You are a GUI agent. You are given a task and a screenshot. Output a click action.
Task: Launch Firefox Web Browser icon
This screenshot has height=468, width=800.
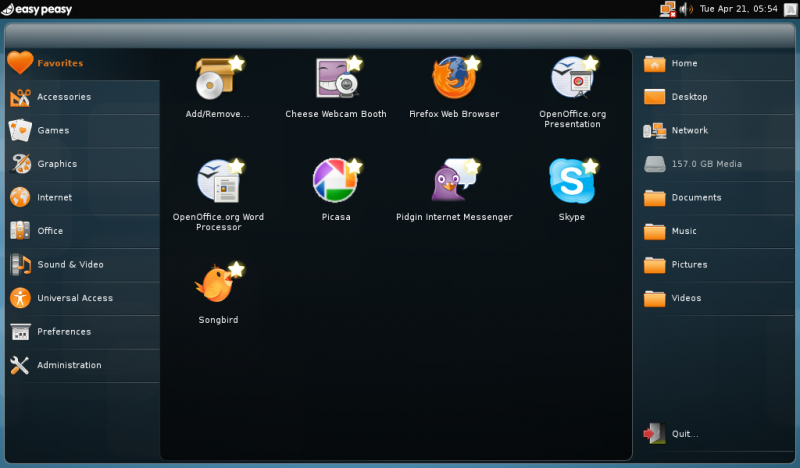click(x=453, y=80)
